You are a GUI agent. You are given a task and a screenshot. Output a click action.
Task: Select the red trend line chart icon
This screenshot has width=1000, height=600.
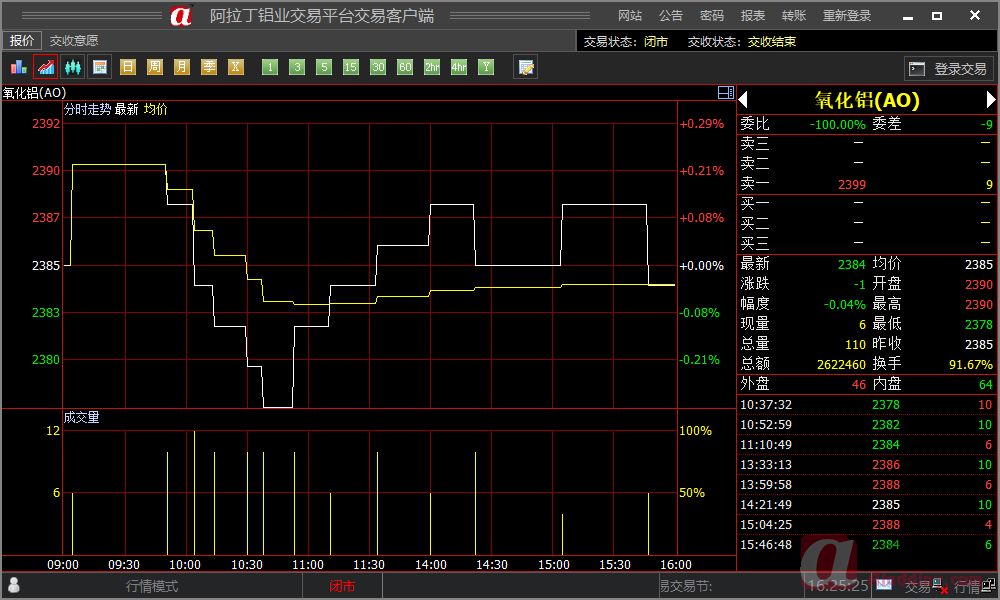point(46,67)
